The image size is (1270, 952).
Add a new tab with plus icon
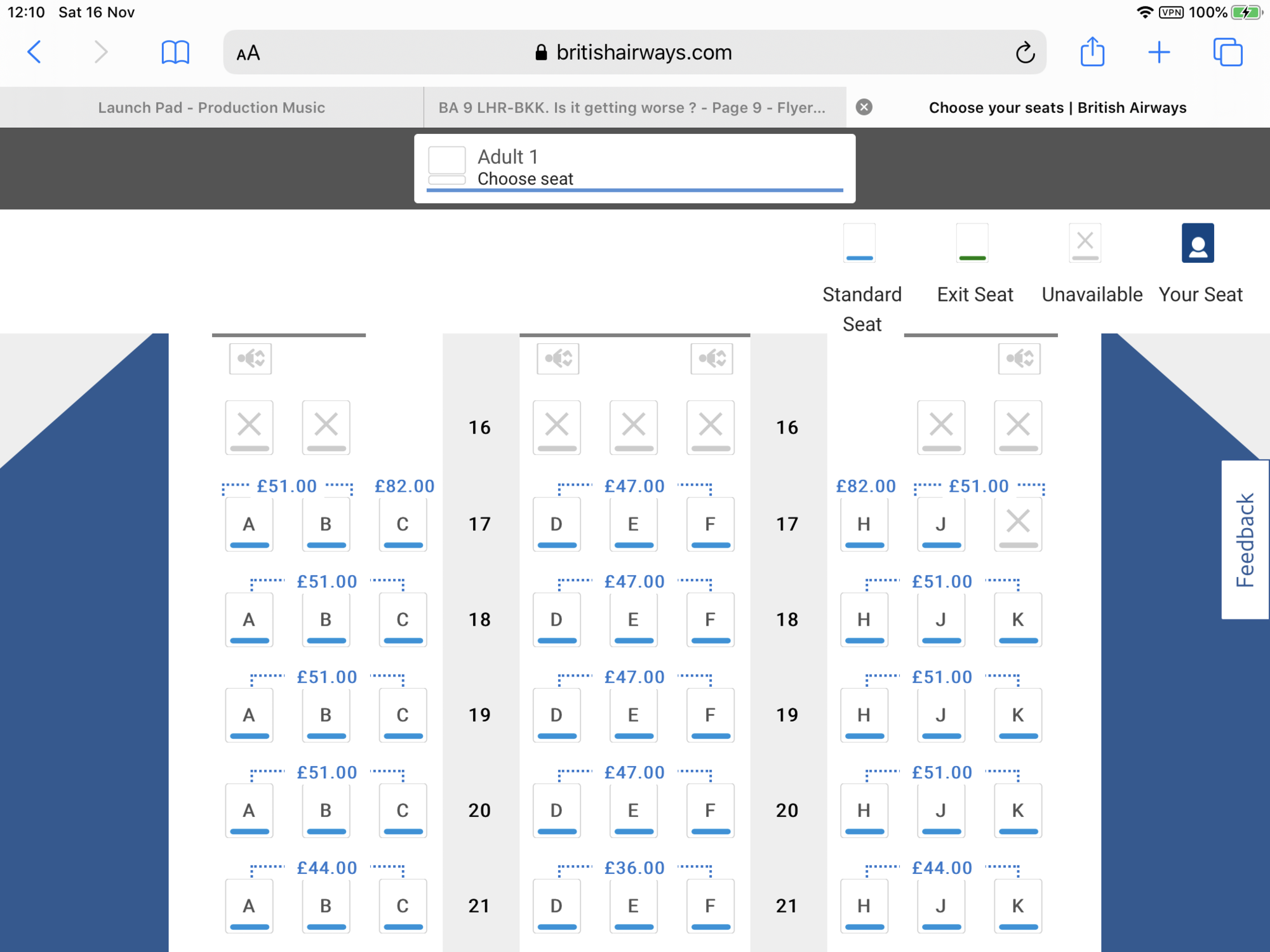coord(1160,52)
